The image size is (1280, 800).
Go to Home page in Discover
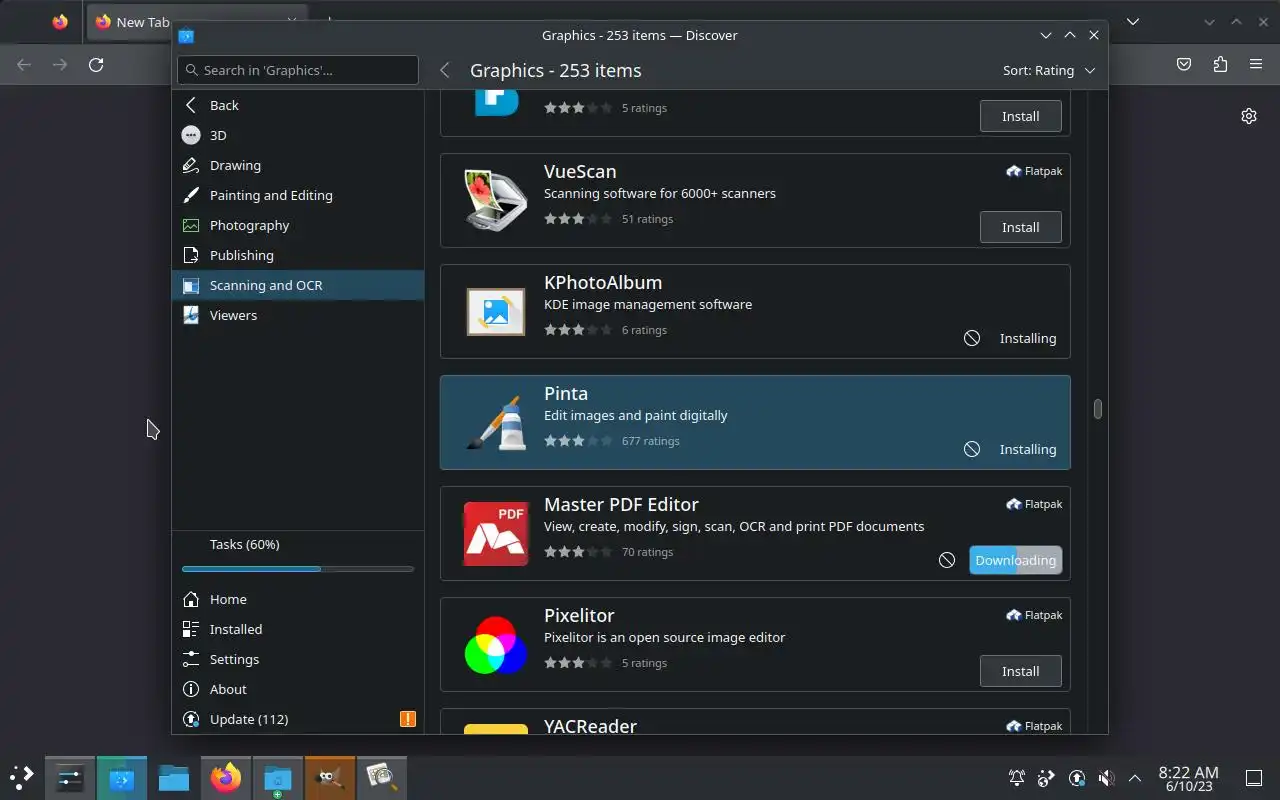(x=298, y=599)
